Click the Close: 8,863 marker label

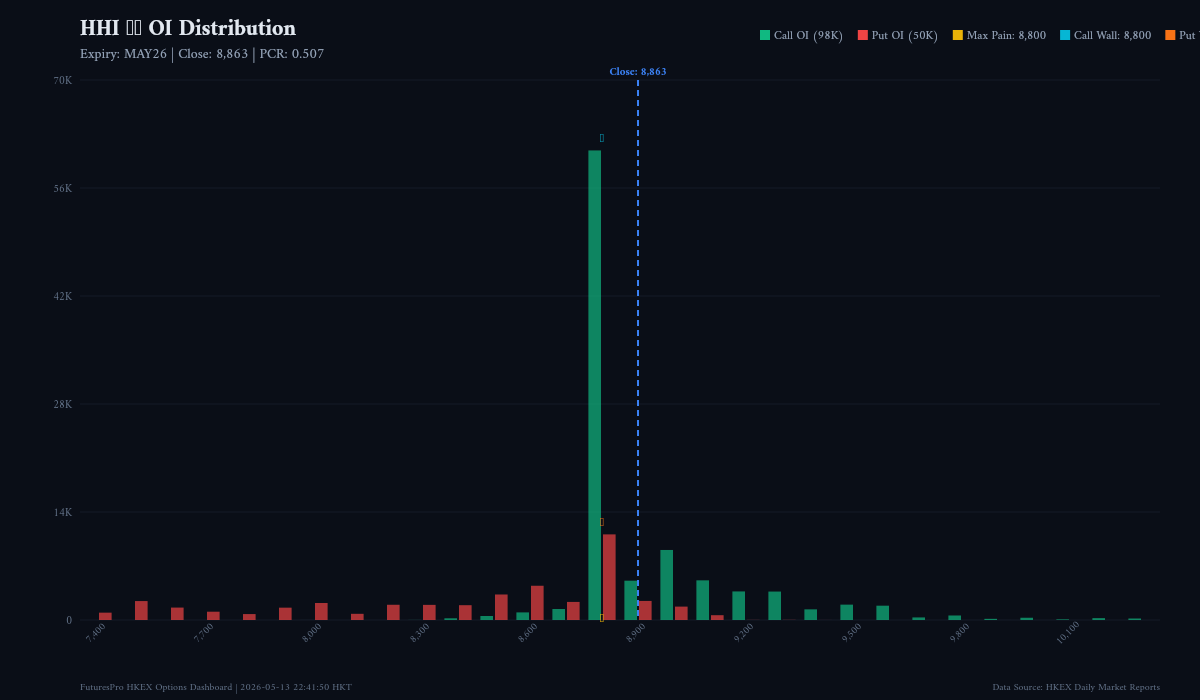(x=638, y=72)
